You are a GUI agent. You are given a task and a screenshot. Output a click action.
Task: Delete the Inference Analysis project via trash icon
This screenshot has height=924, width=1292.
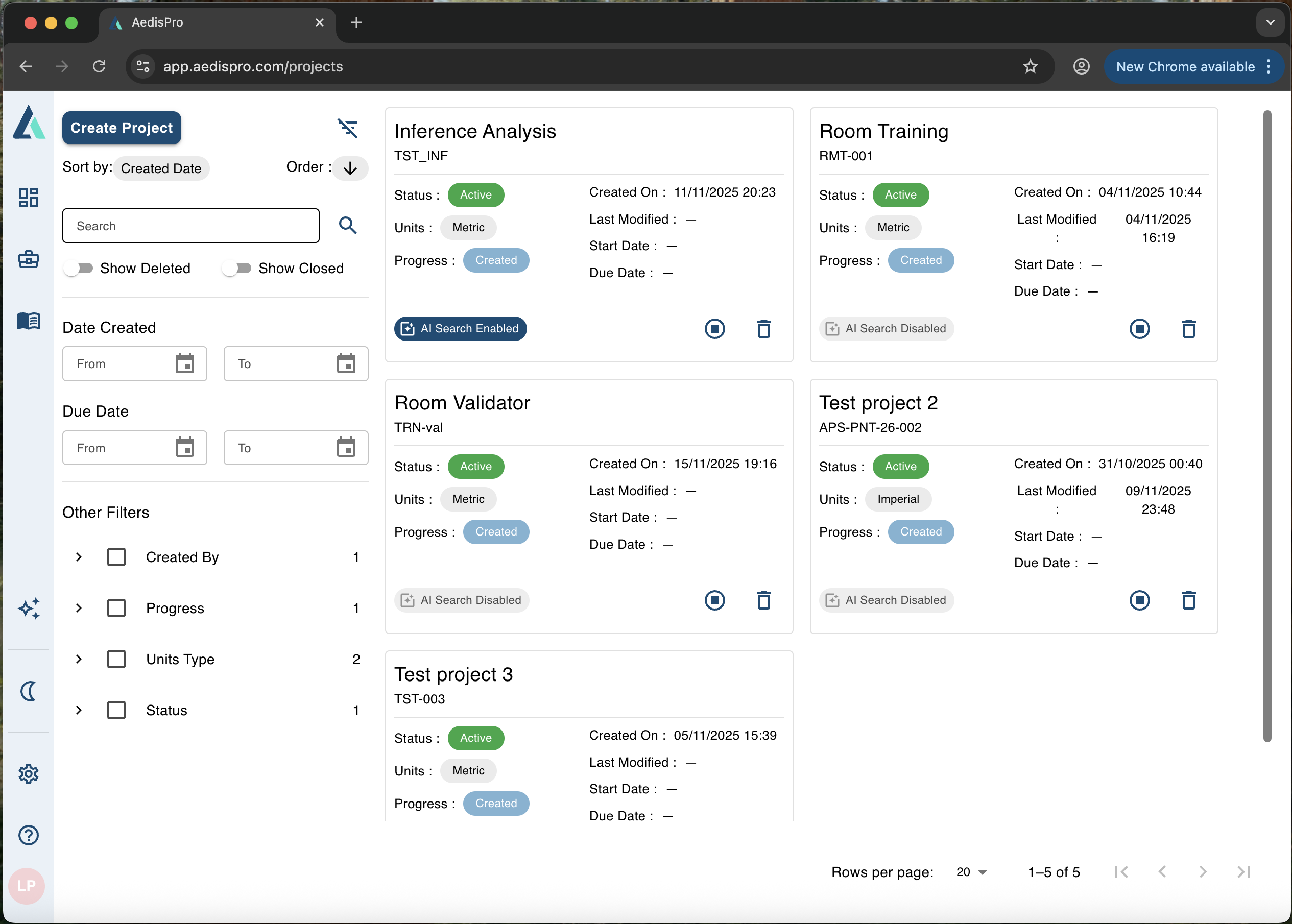coord(764,328)
